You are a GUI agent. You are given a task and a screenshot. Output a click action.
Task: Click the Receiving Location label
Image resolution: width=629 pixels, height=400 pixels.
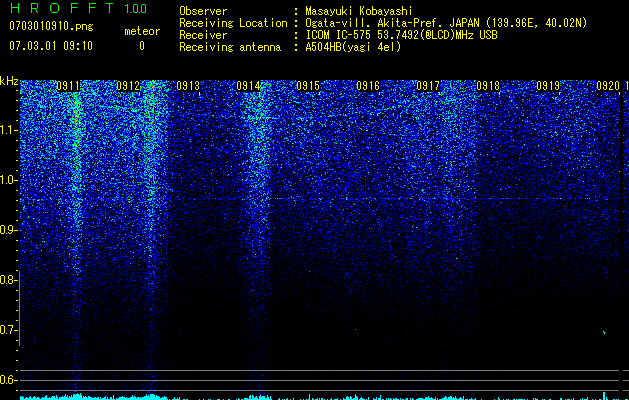(233, 23)
